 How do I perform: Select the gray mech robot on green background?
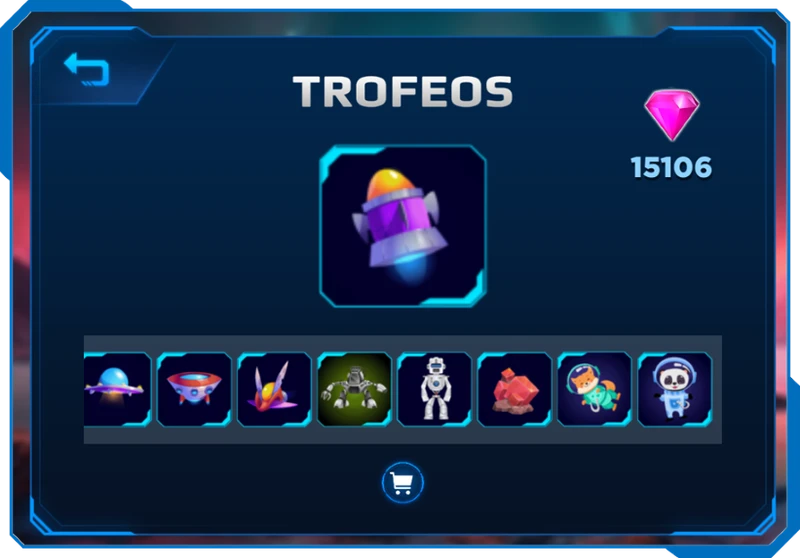pos(355,389)
